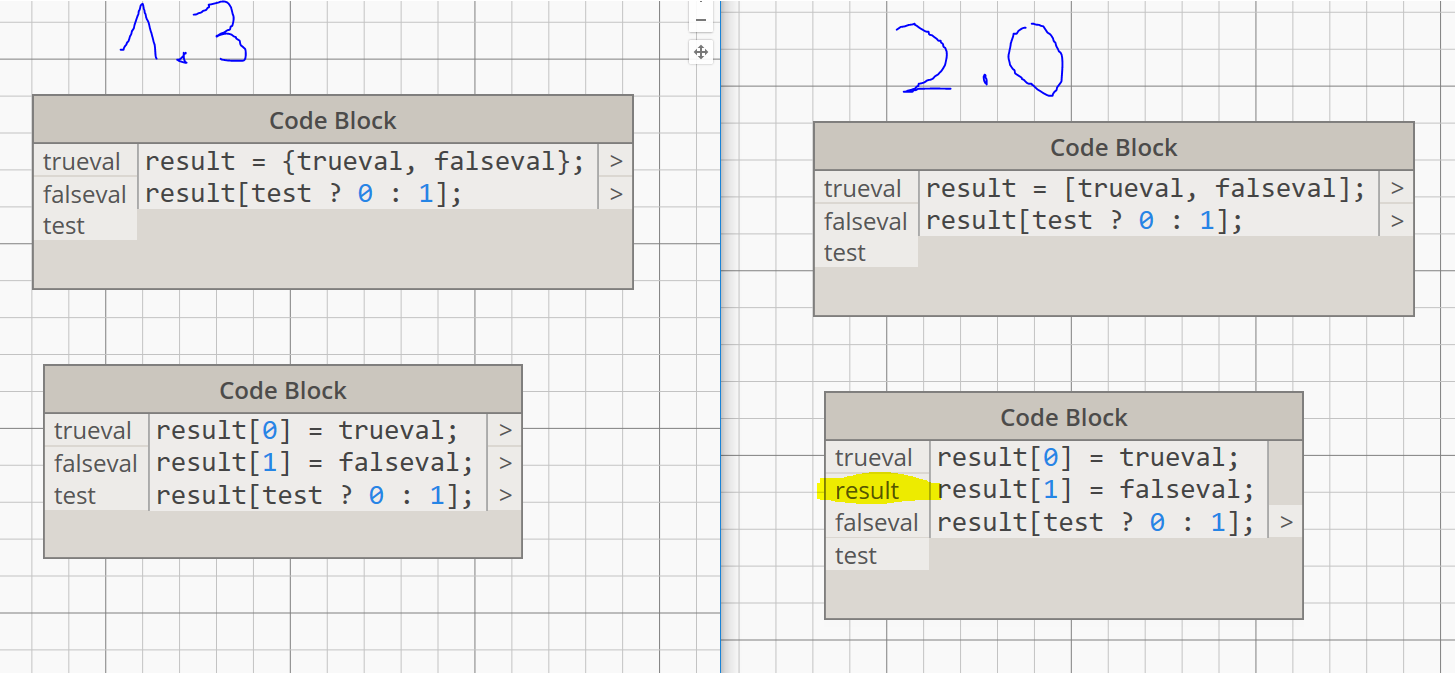Click the output chevron on the lower-right Code Block
Viewport: 1455px width, 673px height.
click(1286, 522)
